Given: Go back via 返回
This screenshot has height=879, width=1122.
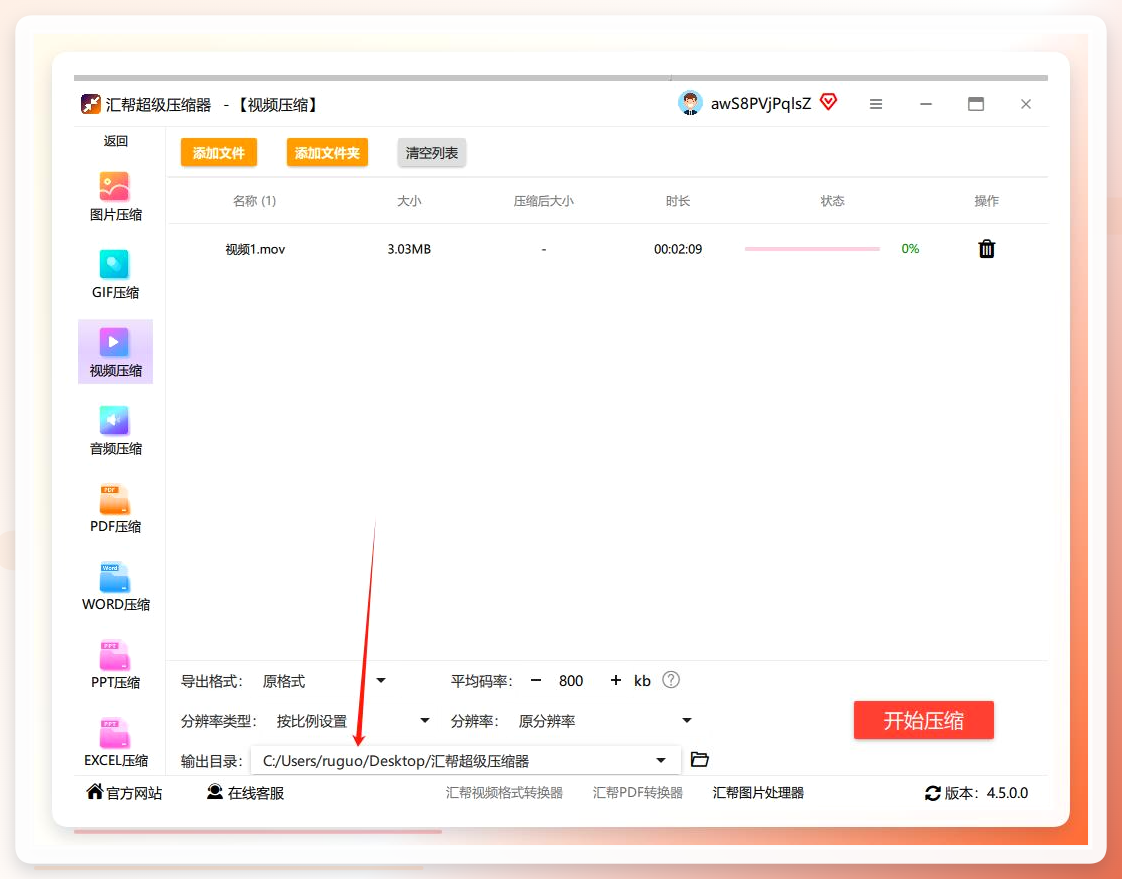Looking at the screenshot, I should click(x=115, y=141).
